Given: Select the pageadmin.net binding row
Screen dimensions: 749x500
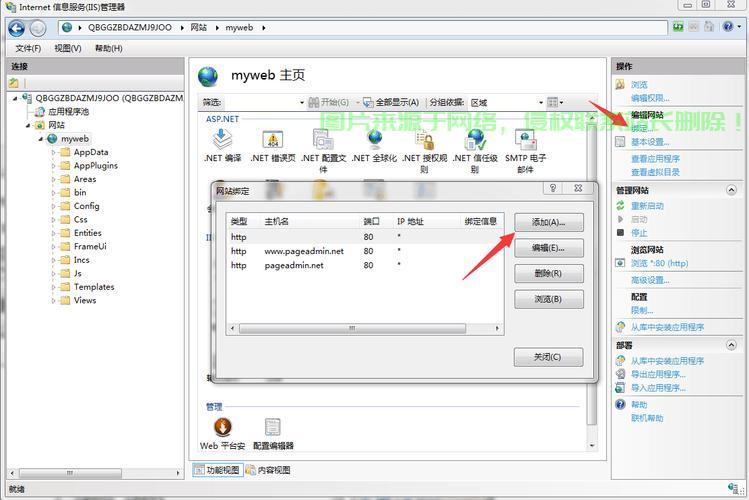Looking at the screenshot, I should (364, 266).
